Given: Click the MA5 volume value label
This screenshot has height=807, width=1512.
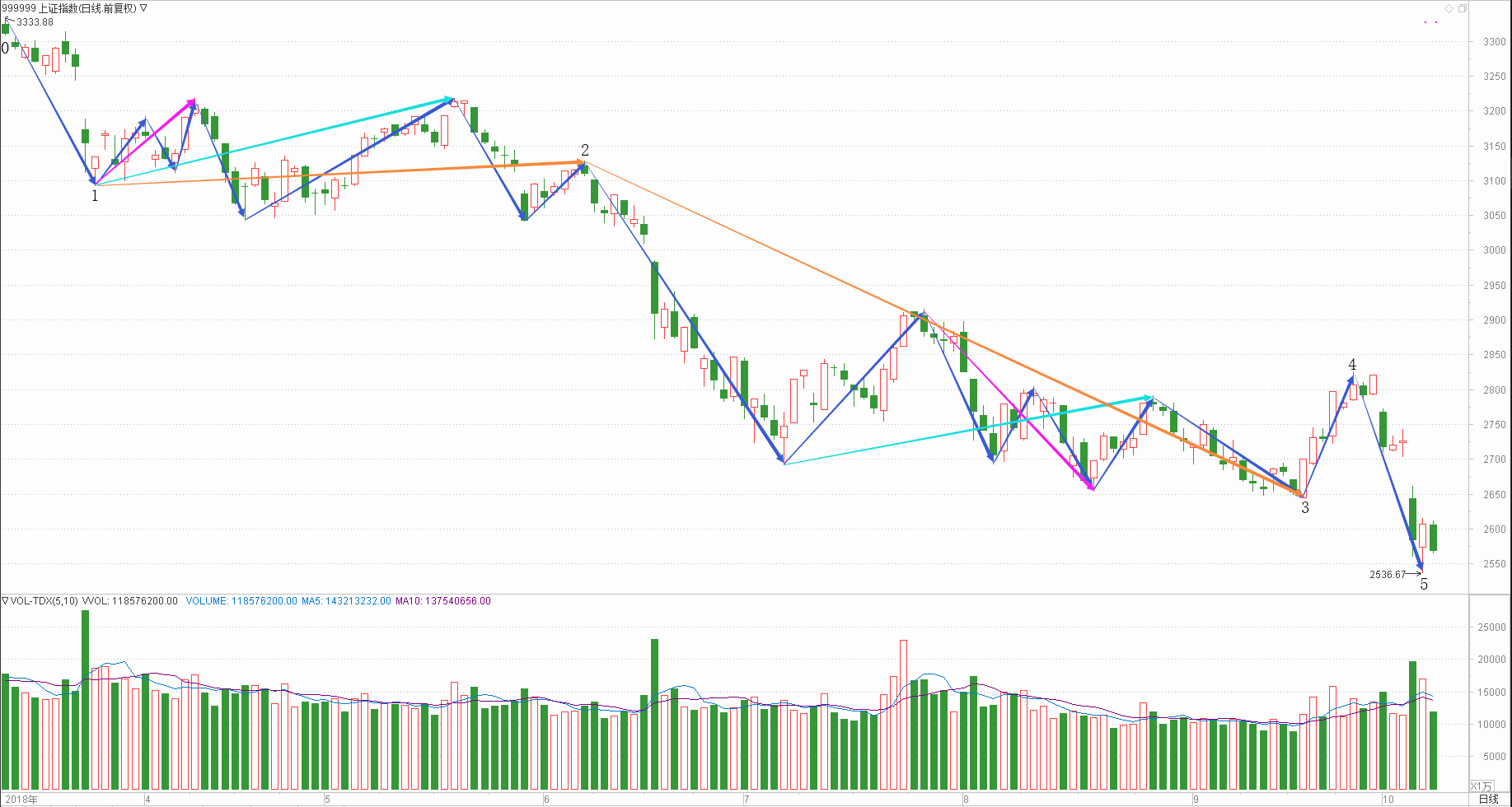Looking at the screenshot, I should (346, 601).
